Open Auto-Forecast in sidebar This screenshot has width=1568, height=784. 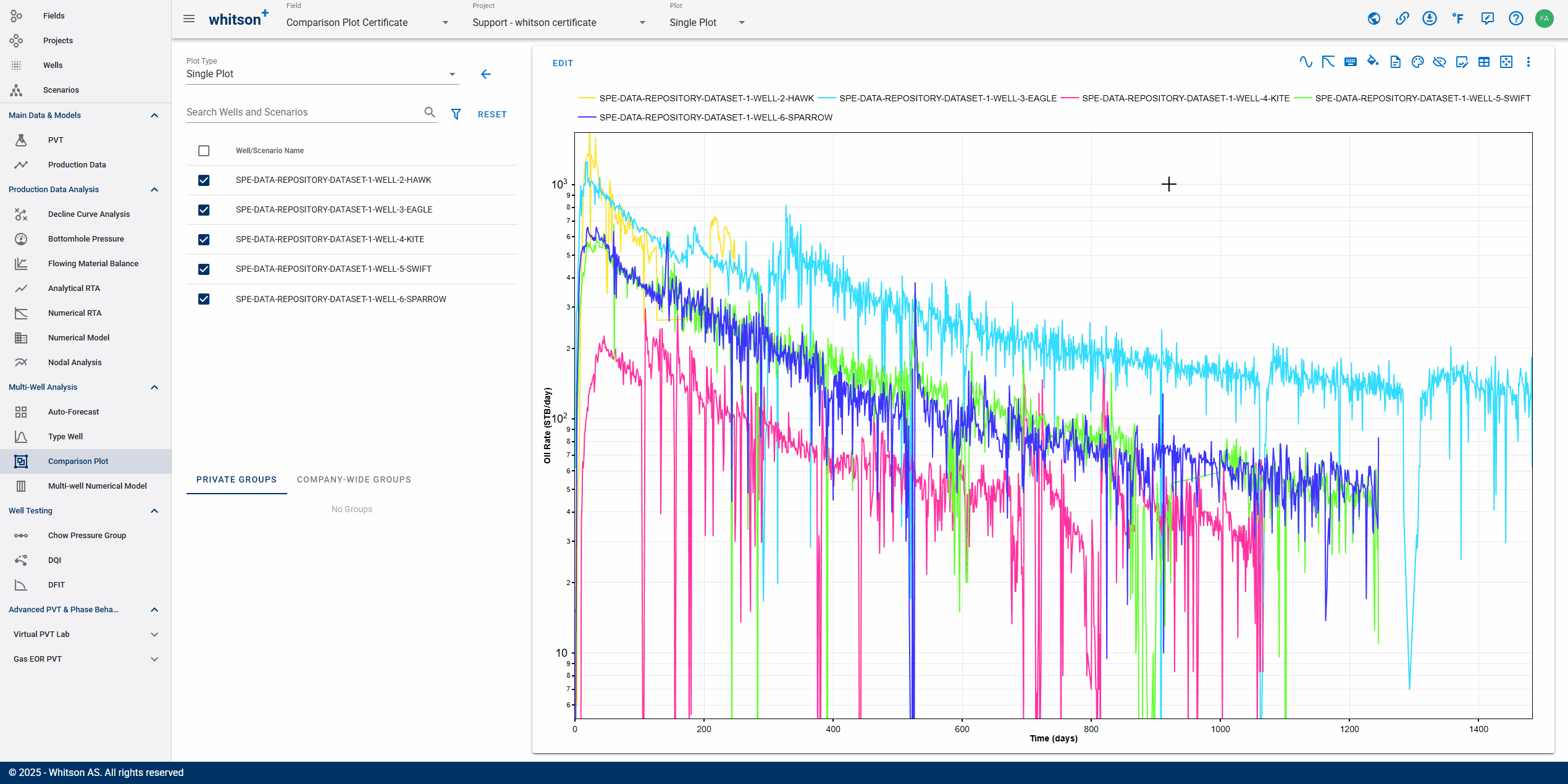pyautogui.click(x=73, y=412)
